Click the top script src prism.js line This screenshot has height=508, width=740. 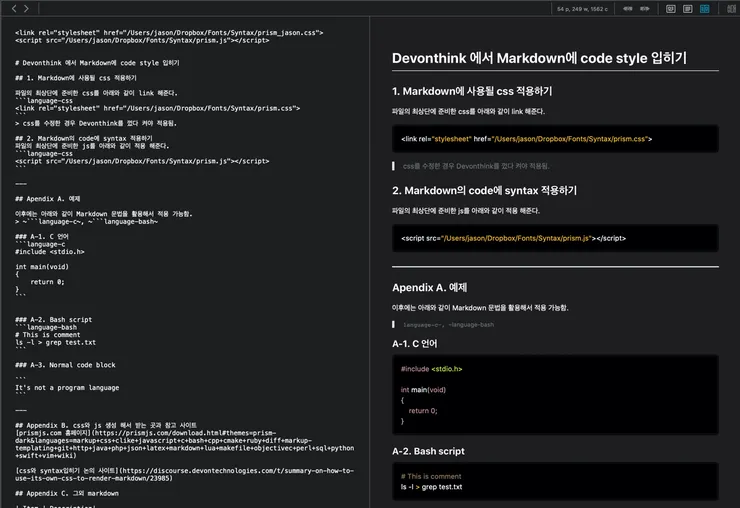142,40
